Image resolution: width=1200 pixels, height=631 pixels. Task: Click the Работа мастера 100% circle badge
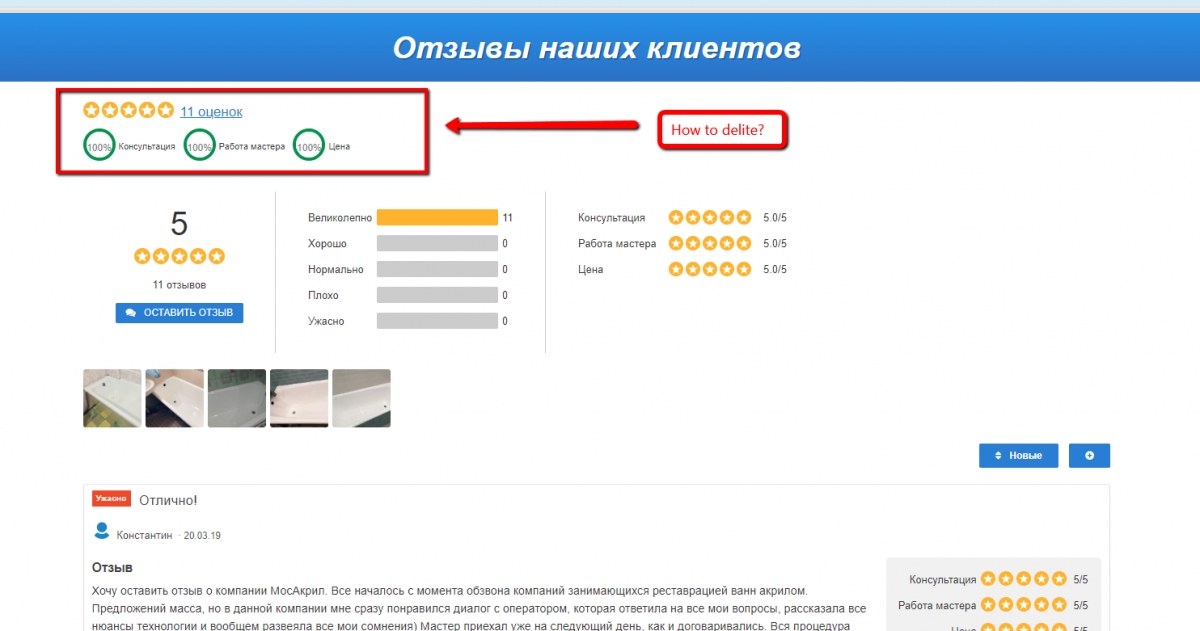coord(200,147)
